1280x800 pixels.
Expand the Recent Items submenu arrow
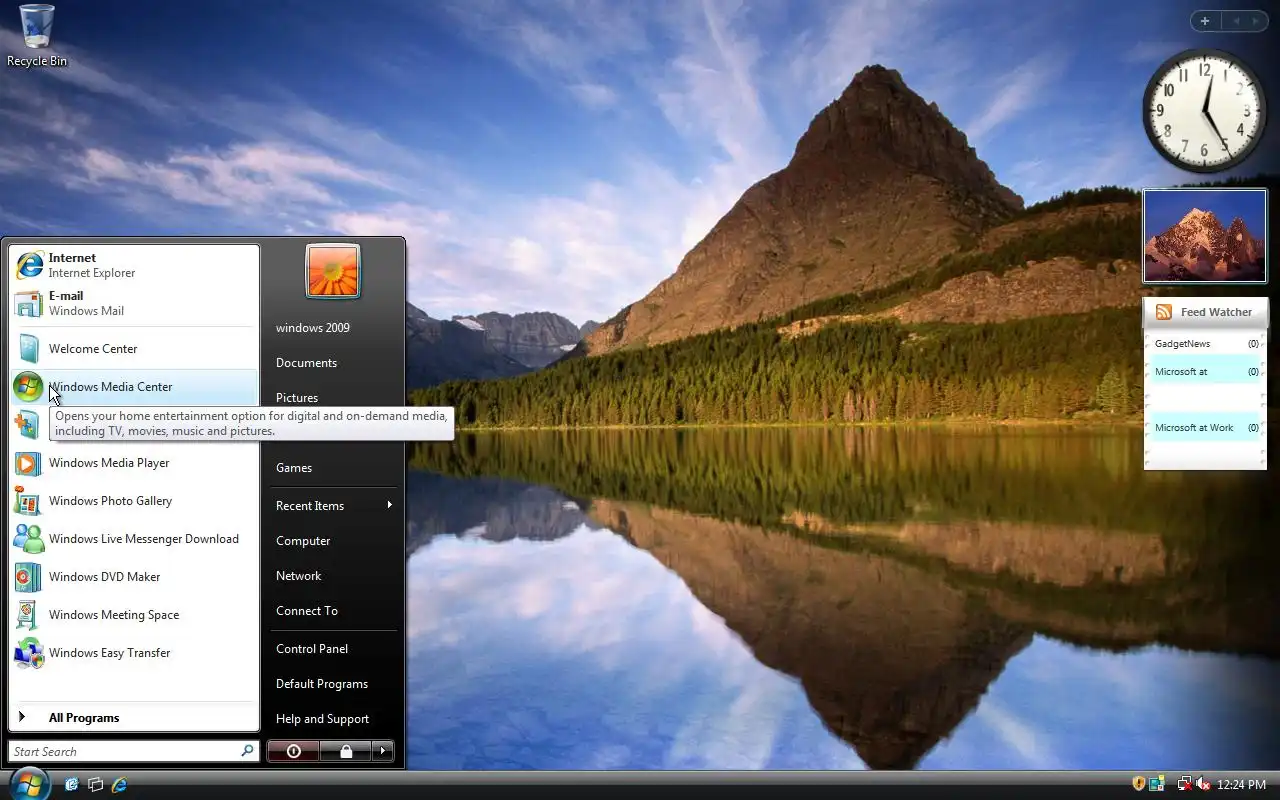pyautogui.click(x=390, y=505)
